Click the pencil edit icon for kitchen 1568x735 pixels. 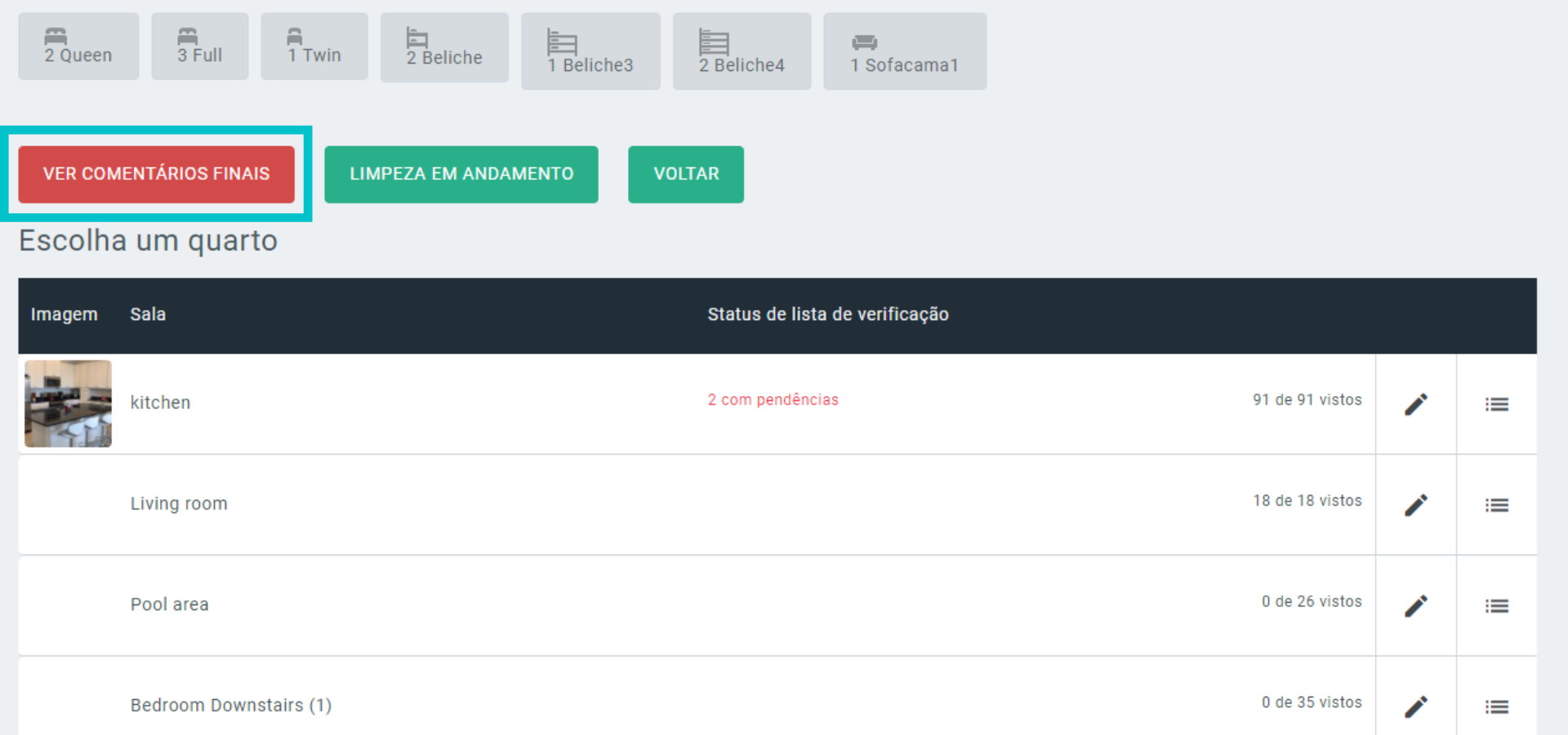point(1415,404)
